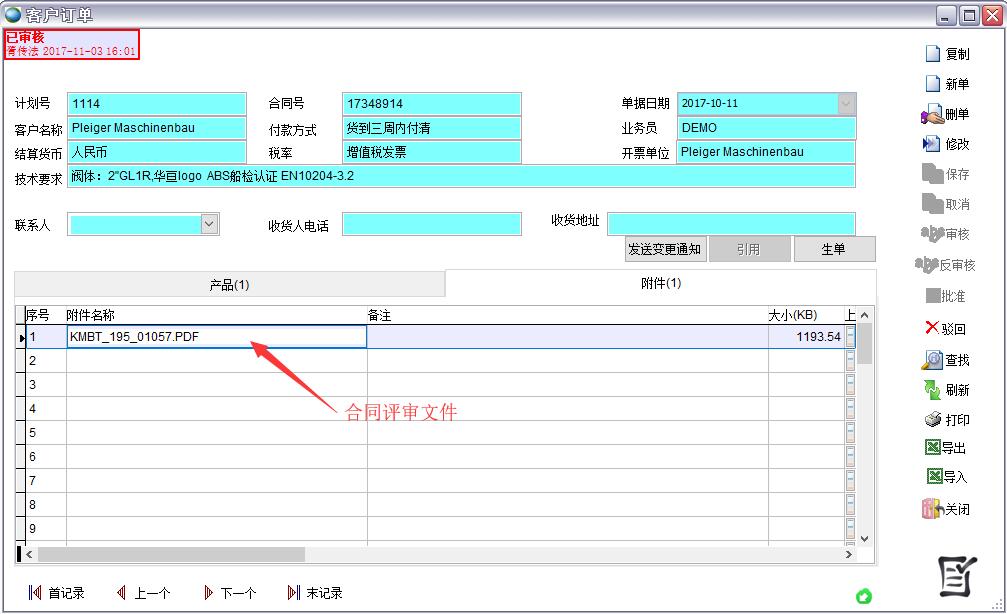1007x614 pixels.
Task: Open search with the 查找 icon
Action: (x=932, y=360)
